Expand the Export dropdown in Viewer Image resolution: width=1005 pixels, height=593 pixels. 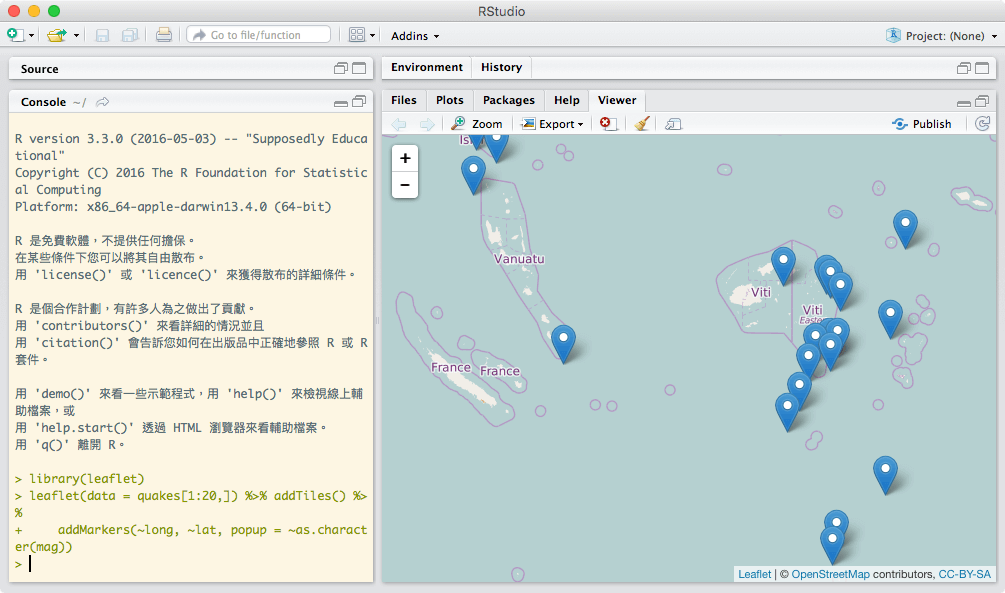(553, 124)
